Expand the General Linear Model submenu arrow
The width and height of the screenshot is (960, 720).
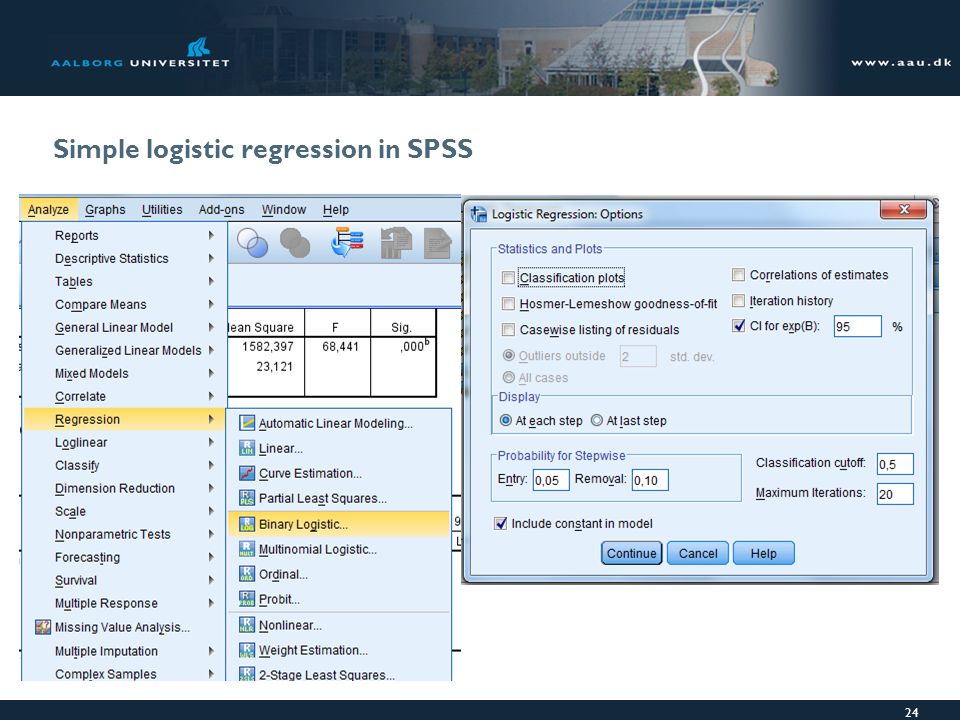pos(211,327)
